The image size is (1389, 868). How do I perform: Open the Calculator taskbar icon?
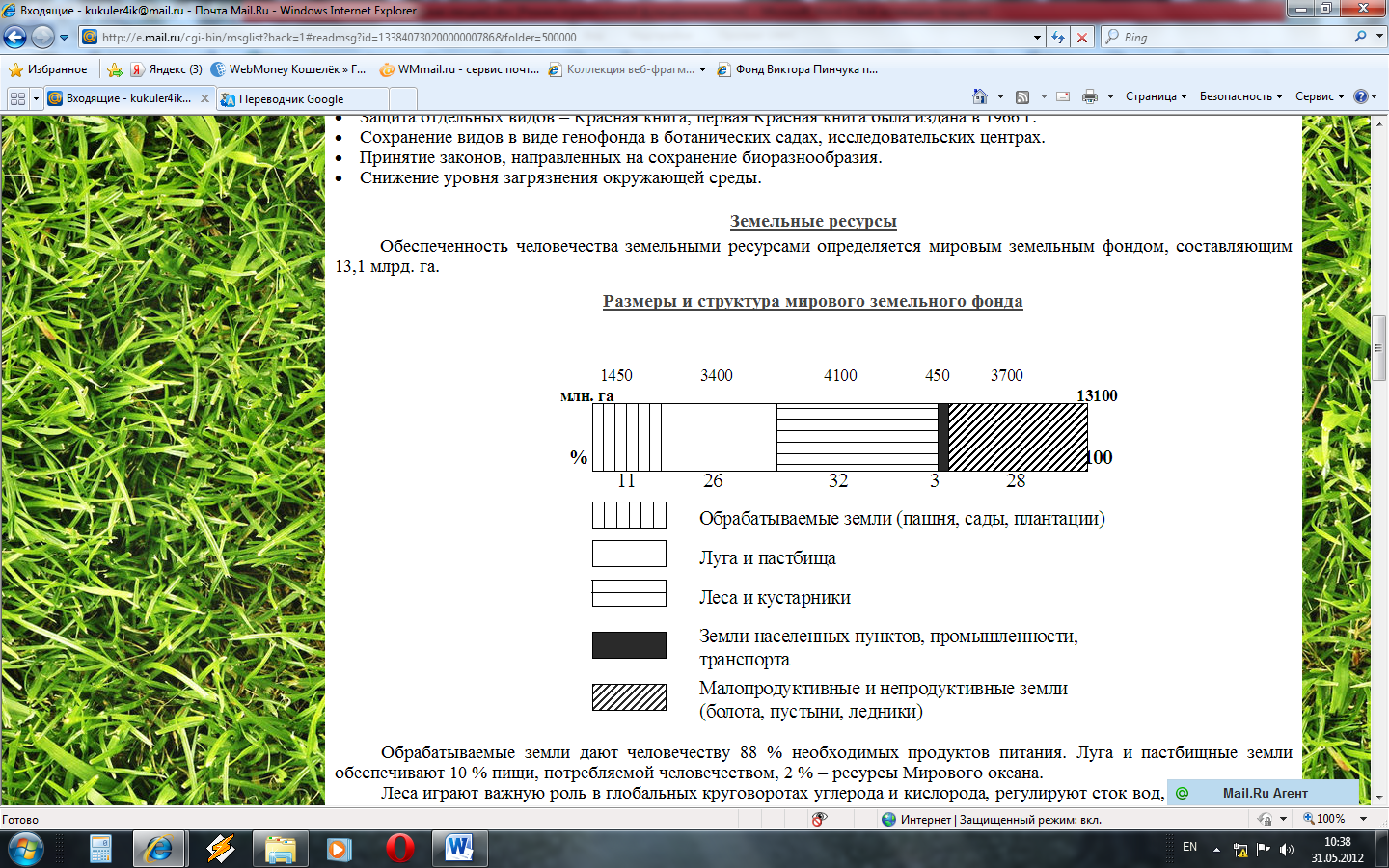100,849
